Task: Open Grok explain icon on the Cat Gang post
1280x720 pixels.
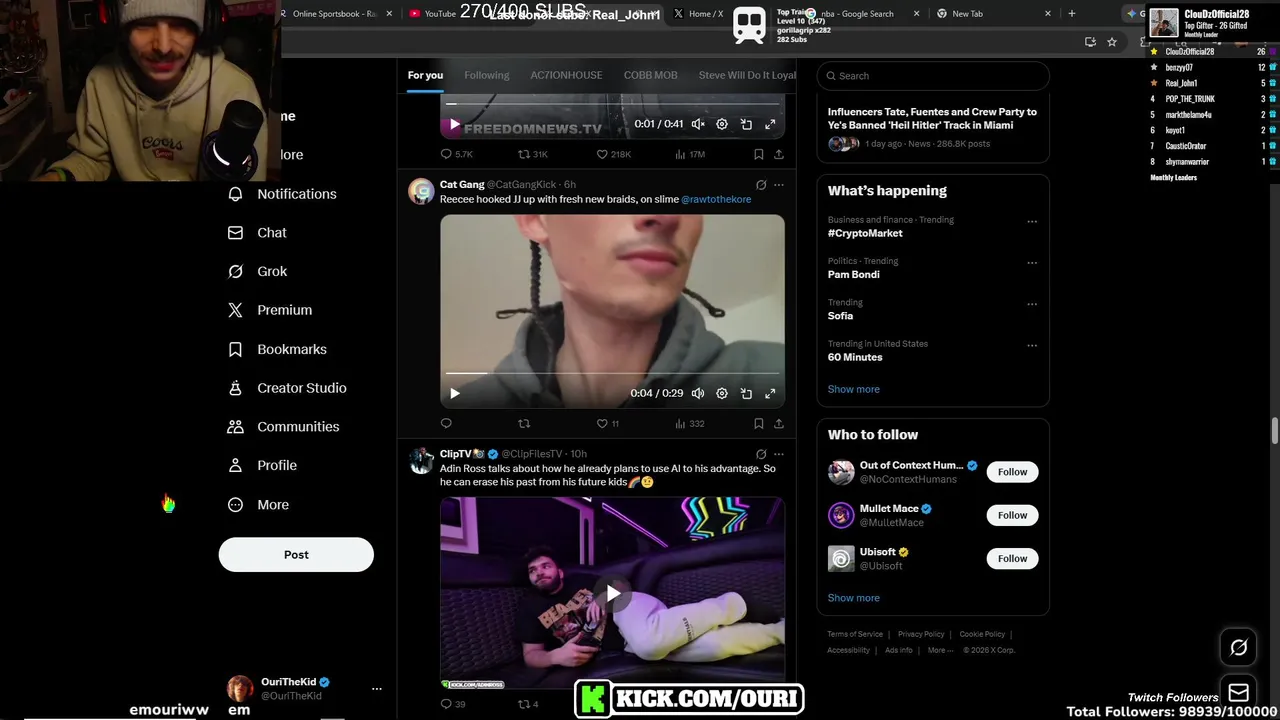Action: (761, 185)
